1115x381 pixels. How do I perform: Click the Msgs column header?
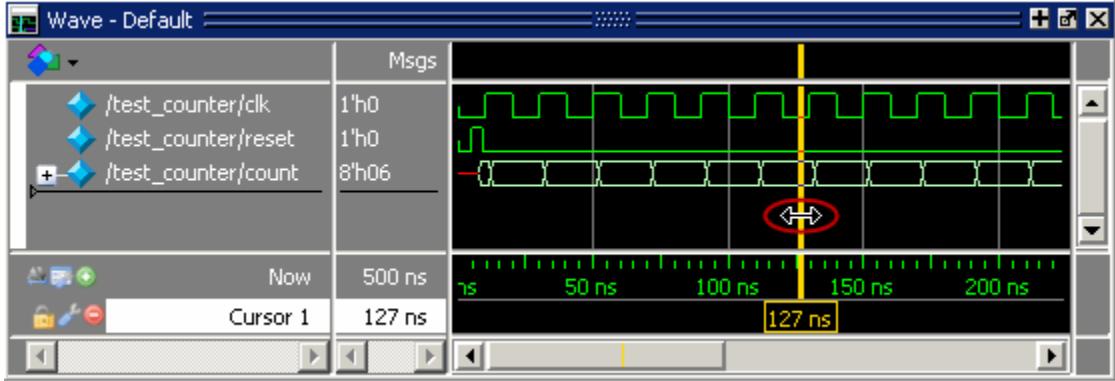412,61
